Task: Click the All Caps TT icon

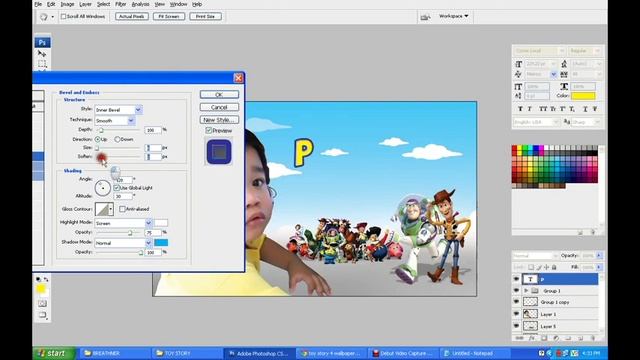Action: tap(542, 109)
